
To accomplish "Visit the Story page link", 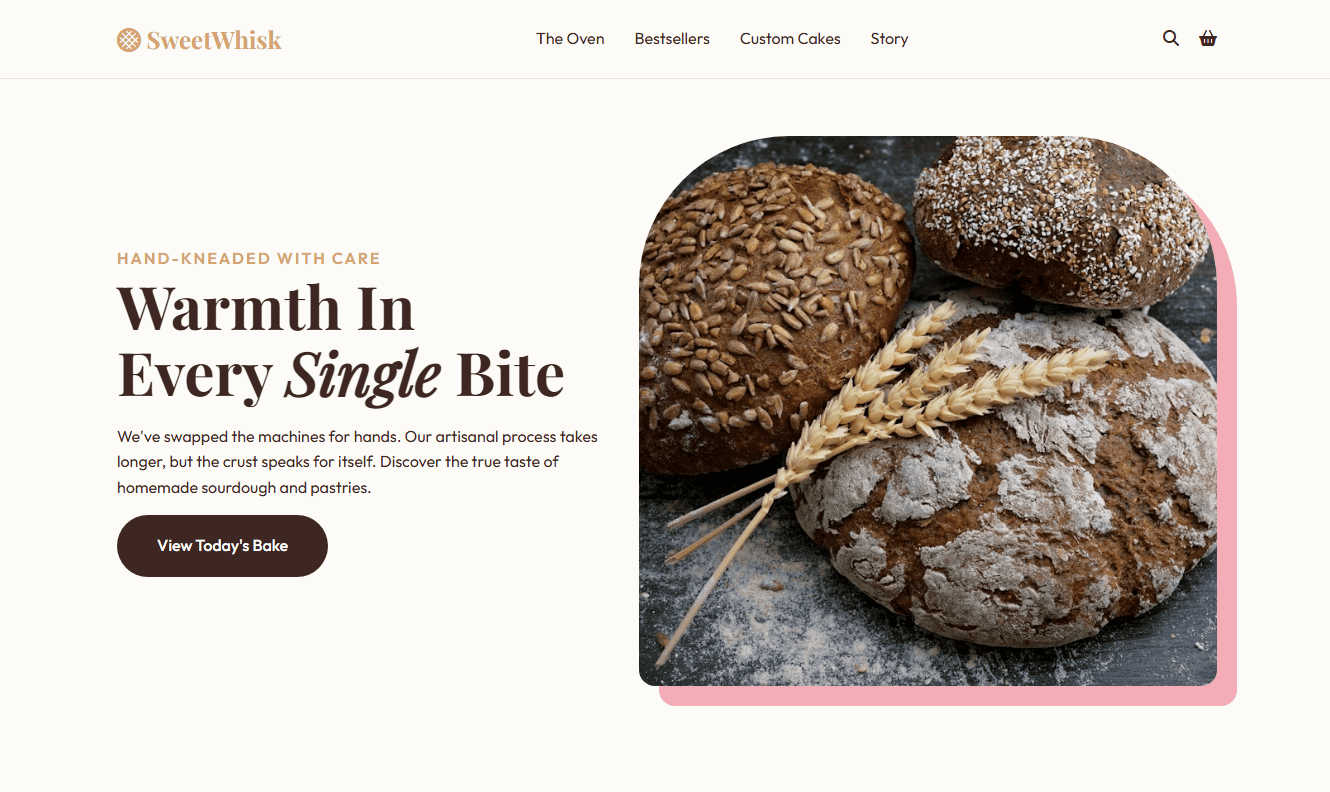I will [x=889, y=39].
